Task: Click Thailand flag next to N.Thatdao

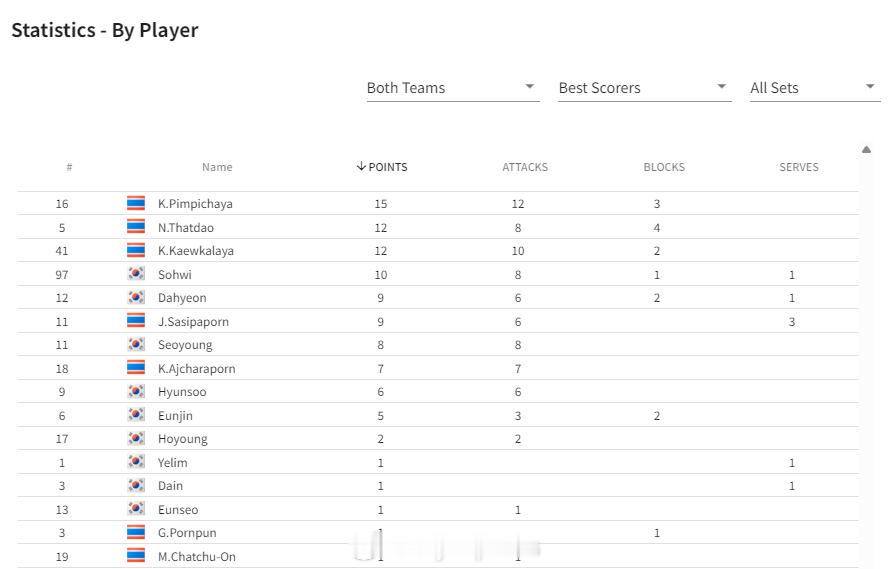Action: click(136, 227)
